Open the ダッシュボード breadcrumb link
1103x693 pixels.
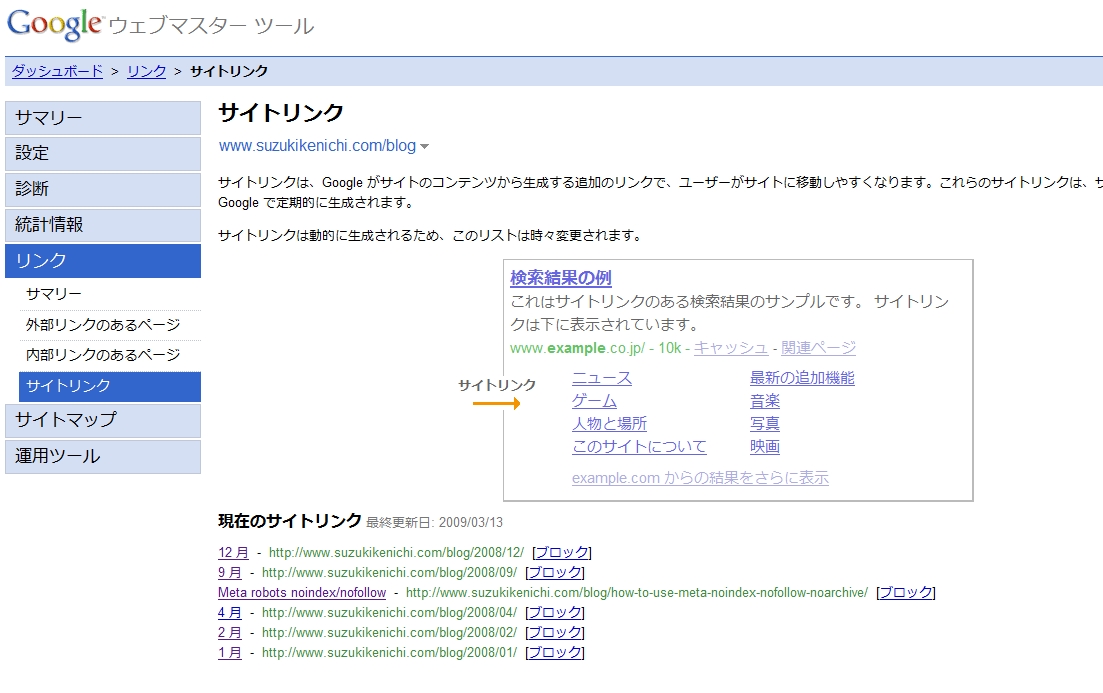pyautogui.click(x=57, y=71)
